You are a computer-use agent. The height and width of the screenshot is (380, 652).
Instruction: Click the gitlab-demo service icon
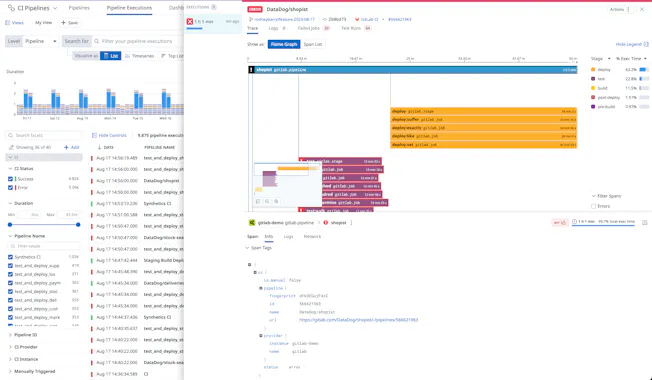252,223
